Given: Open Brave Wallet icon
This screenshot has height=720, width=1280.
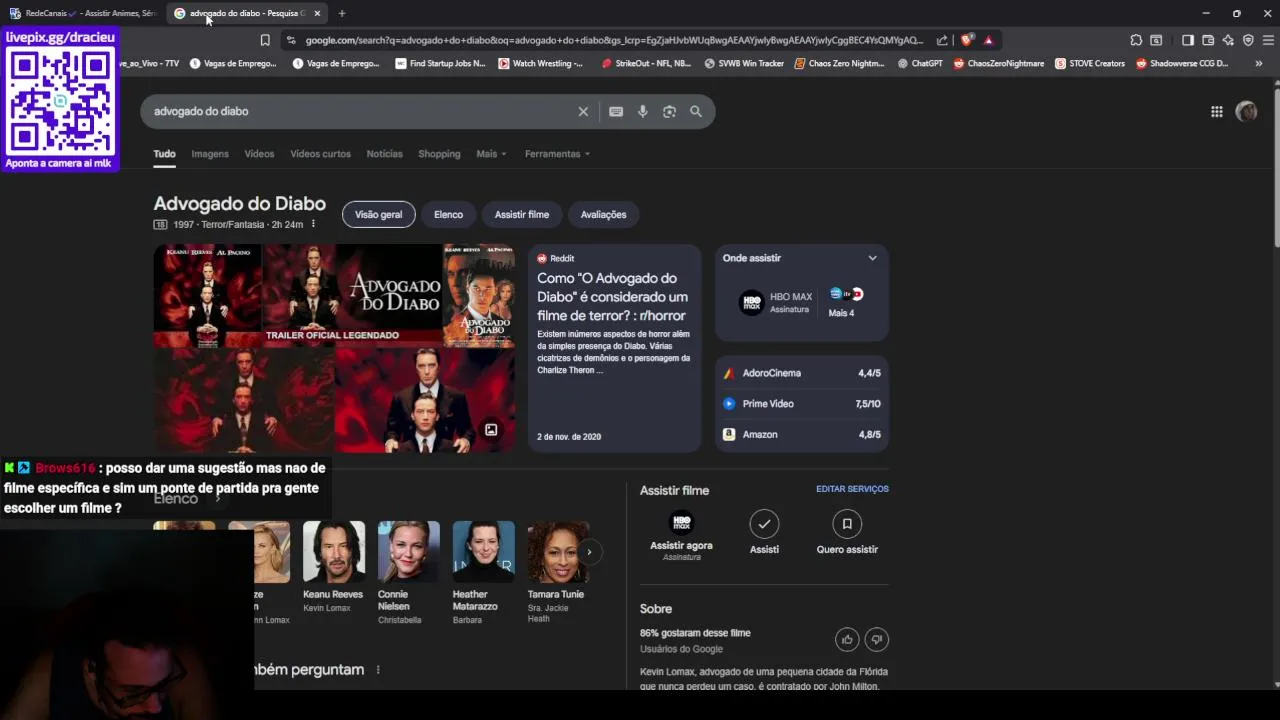Looking at the screenshot, I should click(1208, 40).
